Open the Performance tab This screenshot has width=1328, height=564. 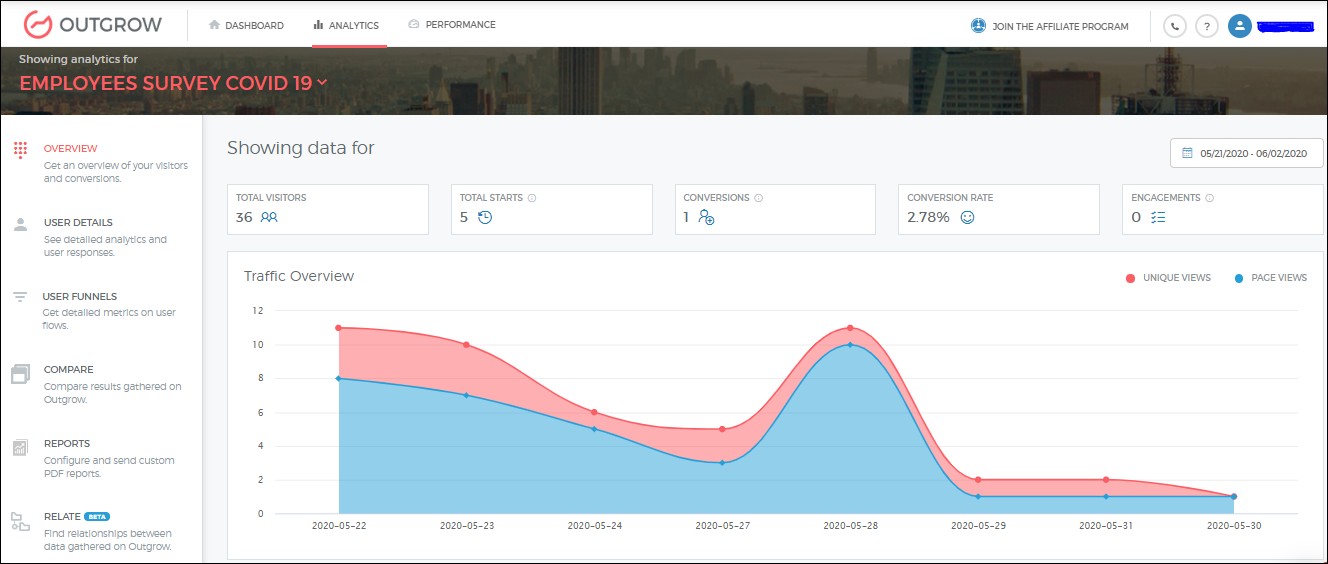(452, 25)
